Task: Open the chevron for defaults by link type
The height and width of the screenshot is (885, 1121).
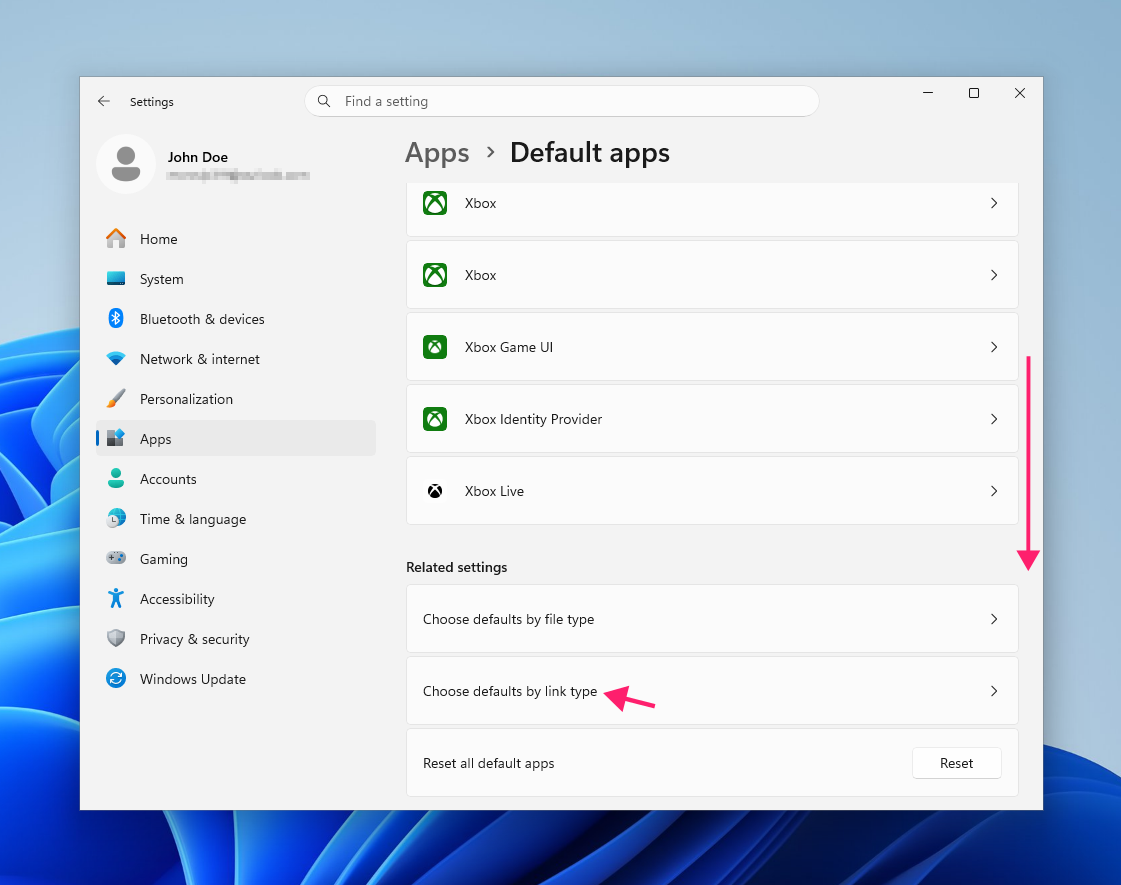Action: [994, 691]
